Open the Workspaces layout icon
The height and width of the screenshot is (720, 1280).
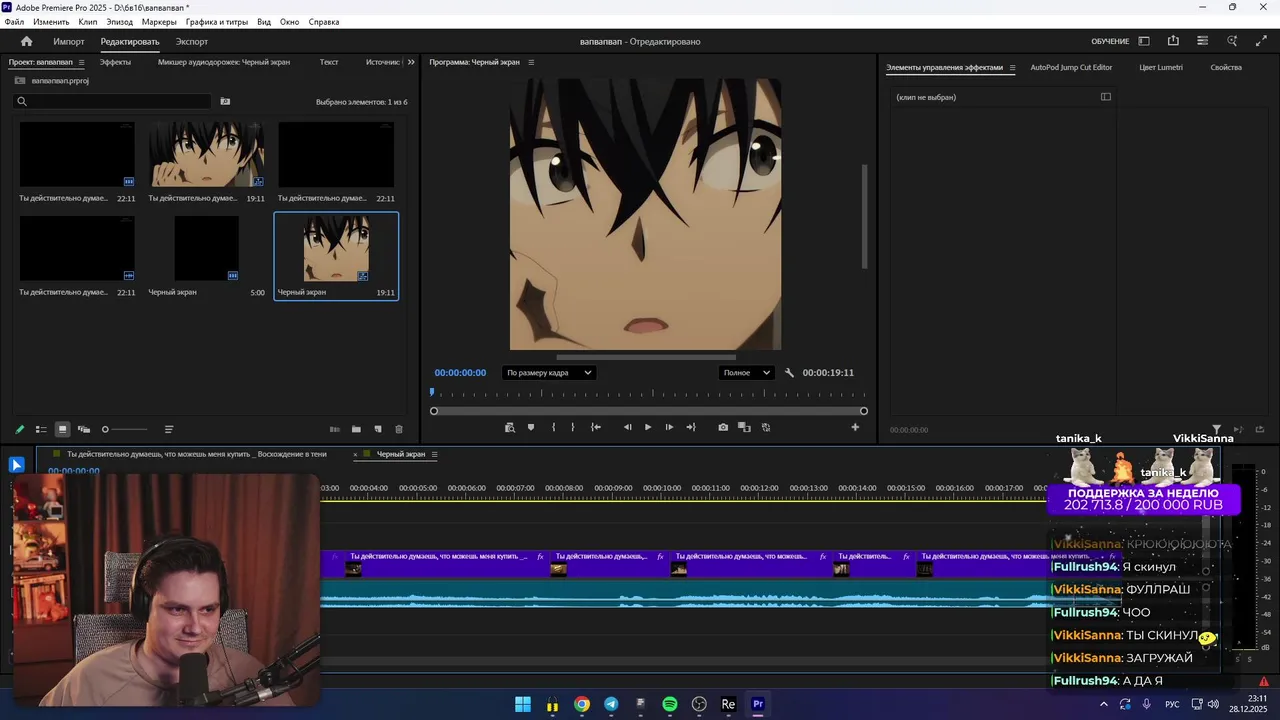tap(1144, 41)
